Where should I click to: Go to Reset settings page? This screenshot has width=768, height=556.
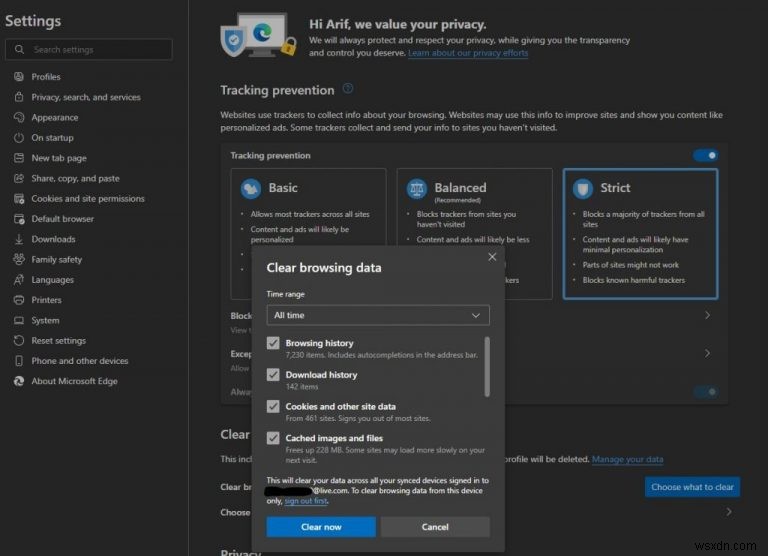[59, 340]
